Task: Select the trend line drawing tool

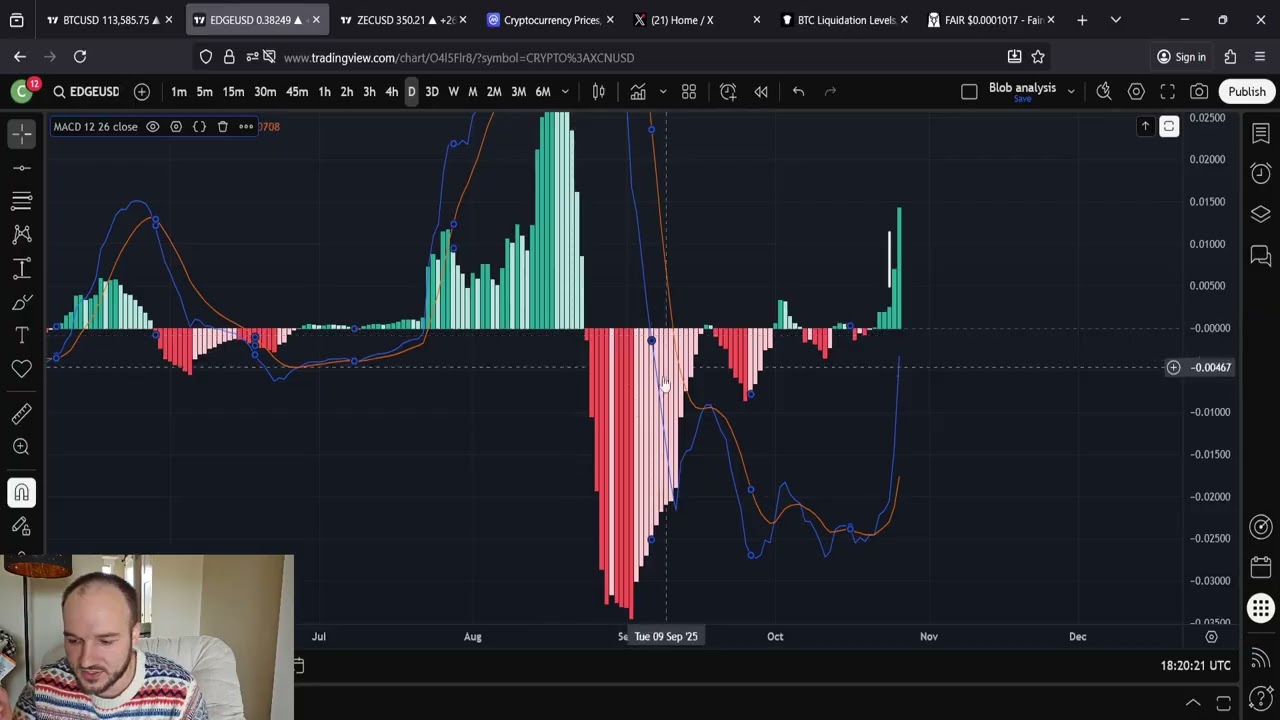Action: [x=22, y=167]
